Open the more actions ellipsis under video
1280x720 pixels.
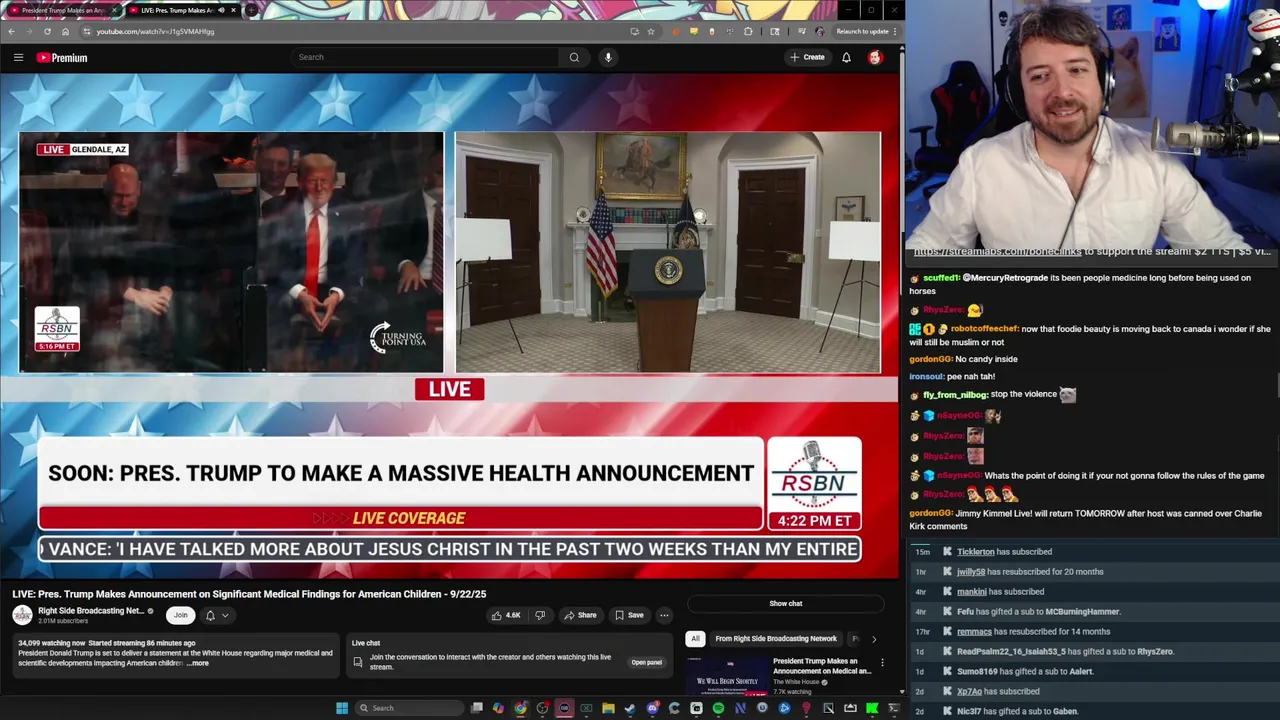[x=664, y=615]
